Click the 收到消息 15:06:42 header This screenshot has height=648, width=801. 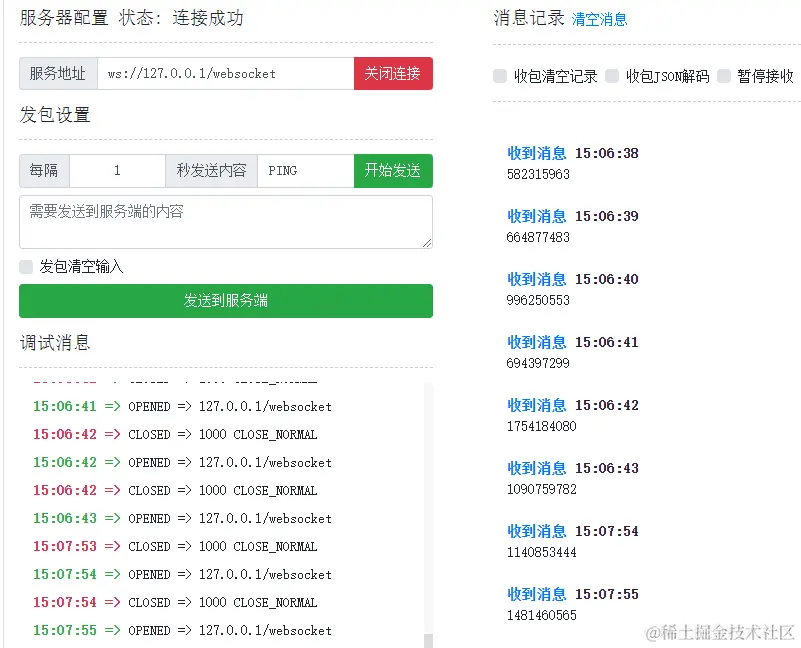(x=573, y=405)
